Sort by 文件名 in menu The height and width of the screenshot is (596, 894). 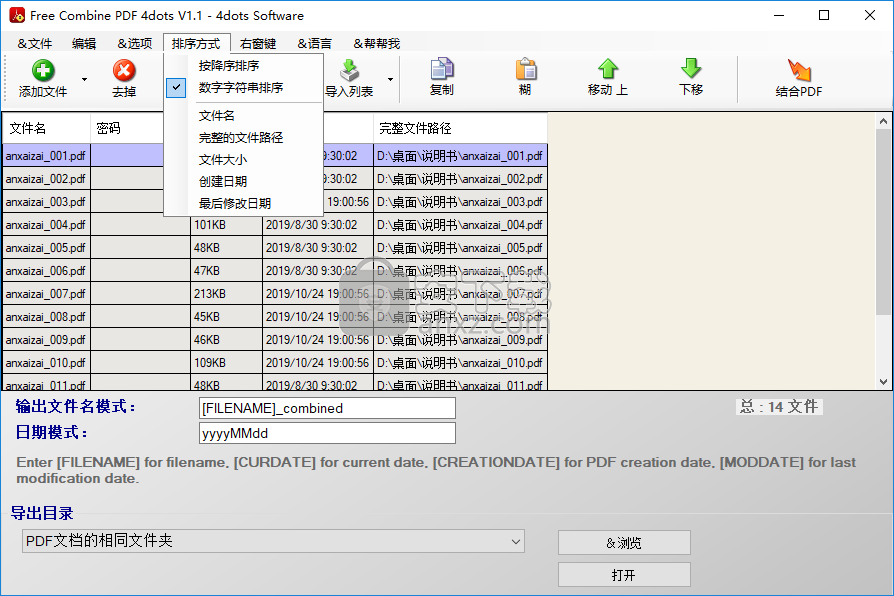click(x=217, y=116)
